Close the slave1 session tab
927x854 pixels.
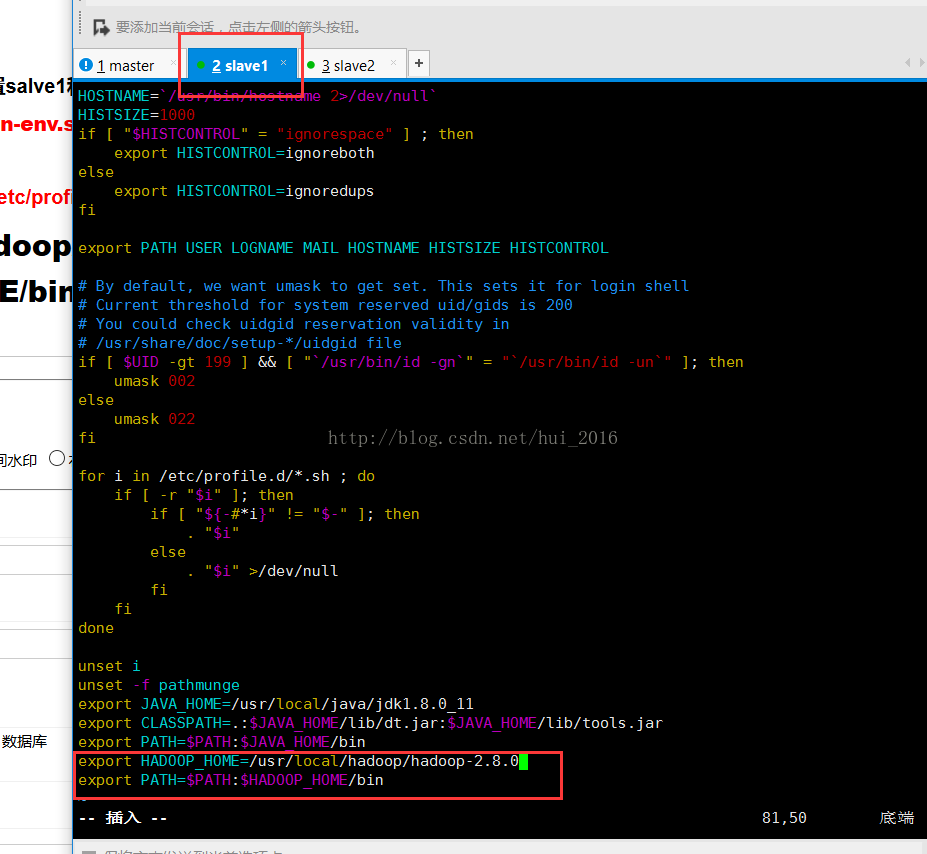[283, 63]
